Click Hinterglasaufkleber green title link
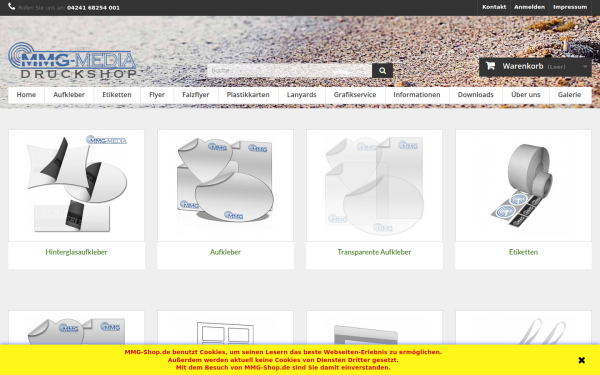This screenshot has width=600, height=375. click(76, 252)
